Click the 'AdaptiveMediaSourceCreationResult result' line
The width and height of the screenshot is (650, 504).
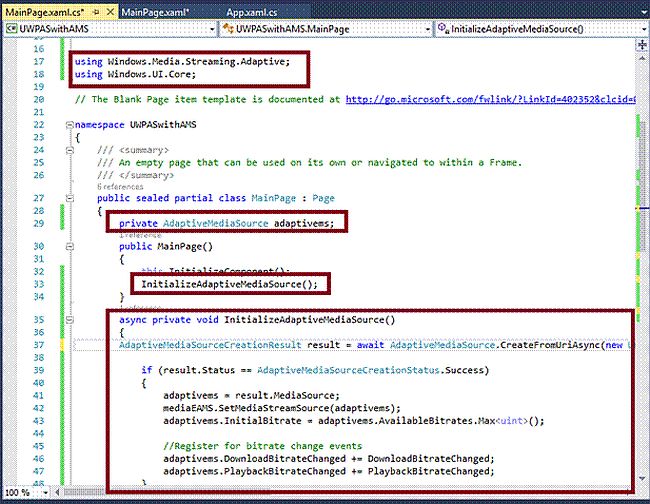[x=374, y=345]
